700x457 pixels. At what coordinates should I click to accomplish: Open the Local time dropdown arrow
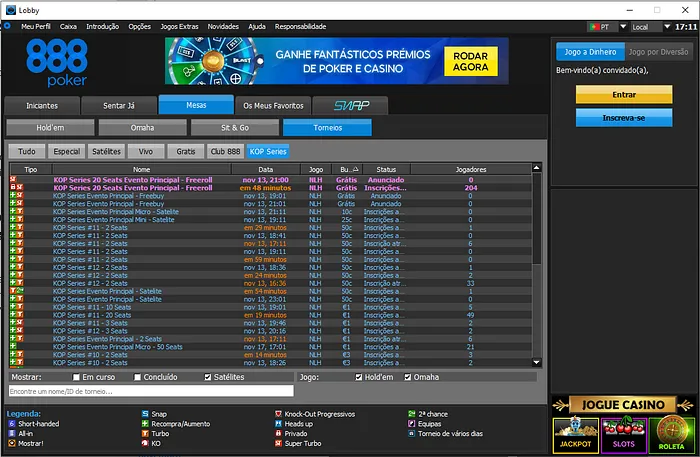click(667, 27)
